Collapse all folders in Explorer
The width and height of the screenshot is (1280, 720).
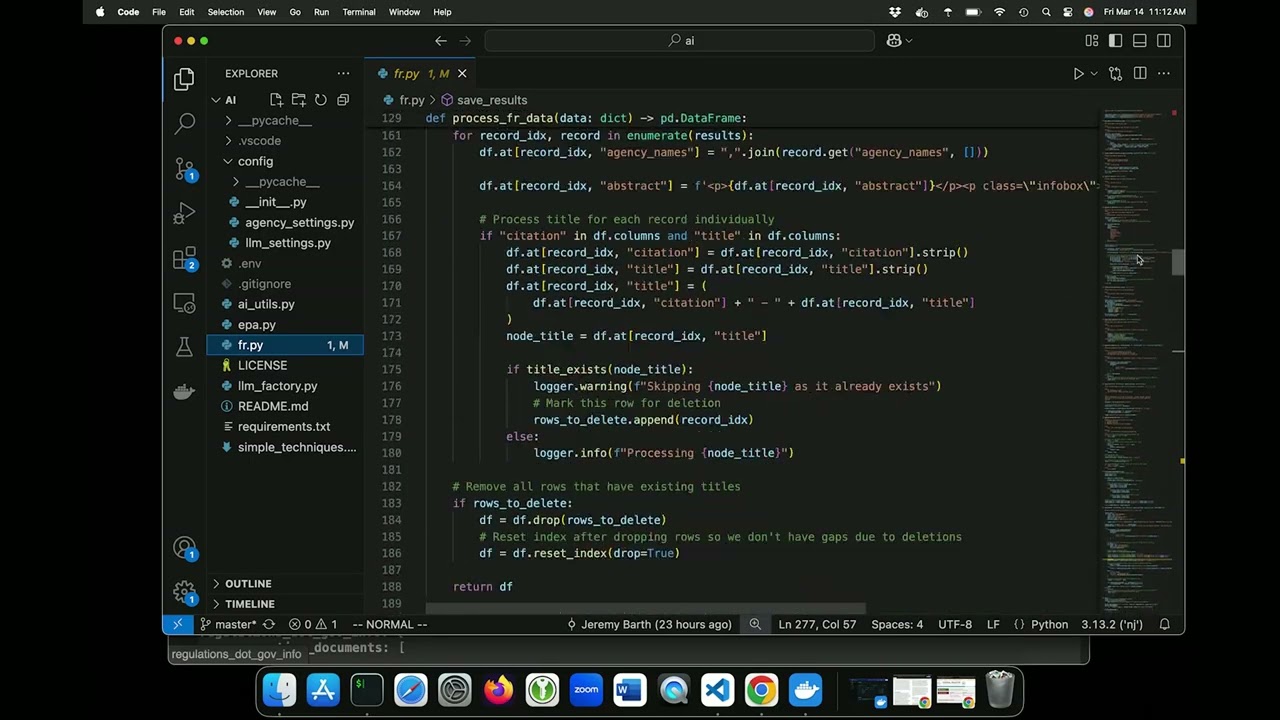343,100
